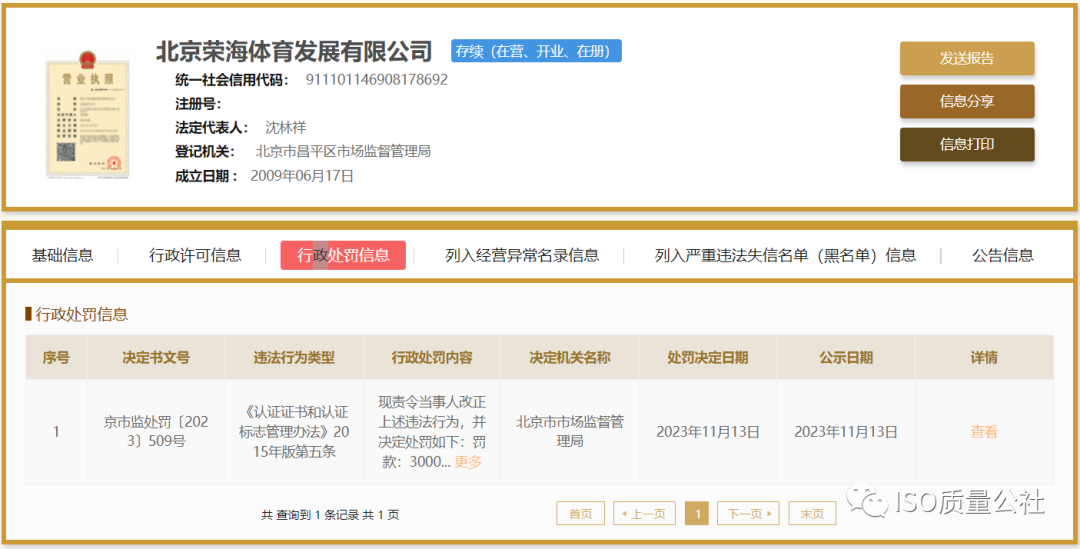Go to 下一页 in pagination

pyautogui.click(x=749, y=513)
